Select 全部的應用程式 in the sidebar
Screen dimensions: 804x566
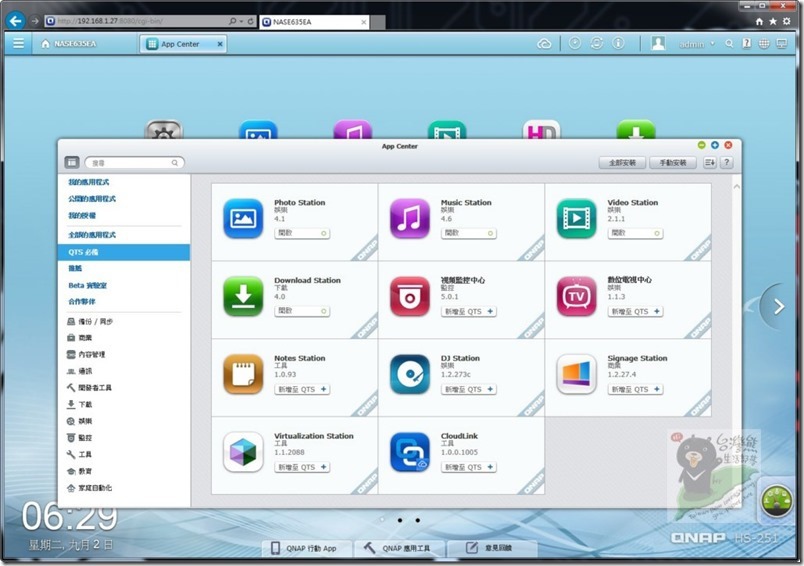click(x=92, y=235)
